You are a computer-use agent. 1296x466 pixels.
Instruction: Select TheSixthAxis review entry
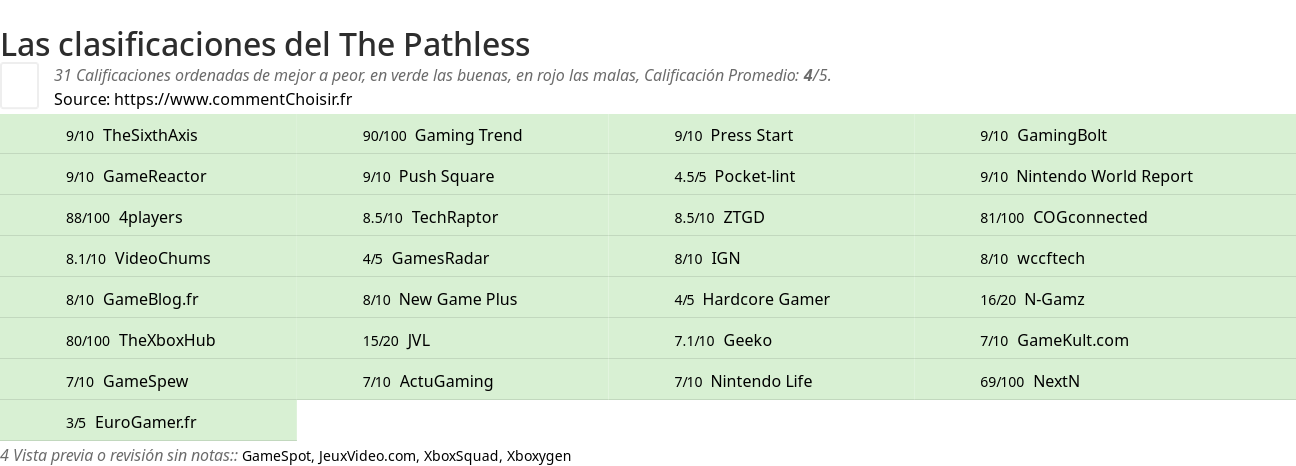150,135
